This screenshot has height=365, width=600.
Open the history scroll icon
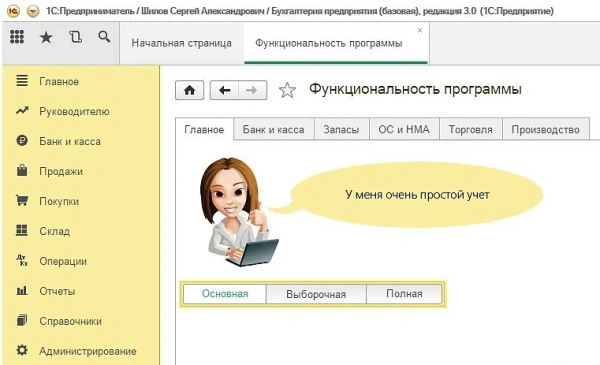[75, 37]
